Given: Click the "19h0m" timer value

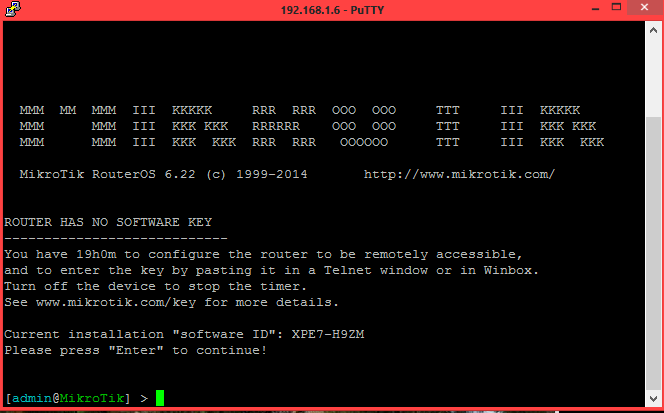Looking at the screenshot, I should [x=96, y=254].
